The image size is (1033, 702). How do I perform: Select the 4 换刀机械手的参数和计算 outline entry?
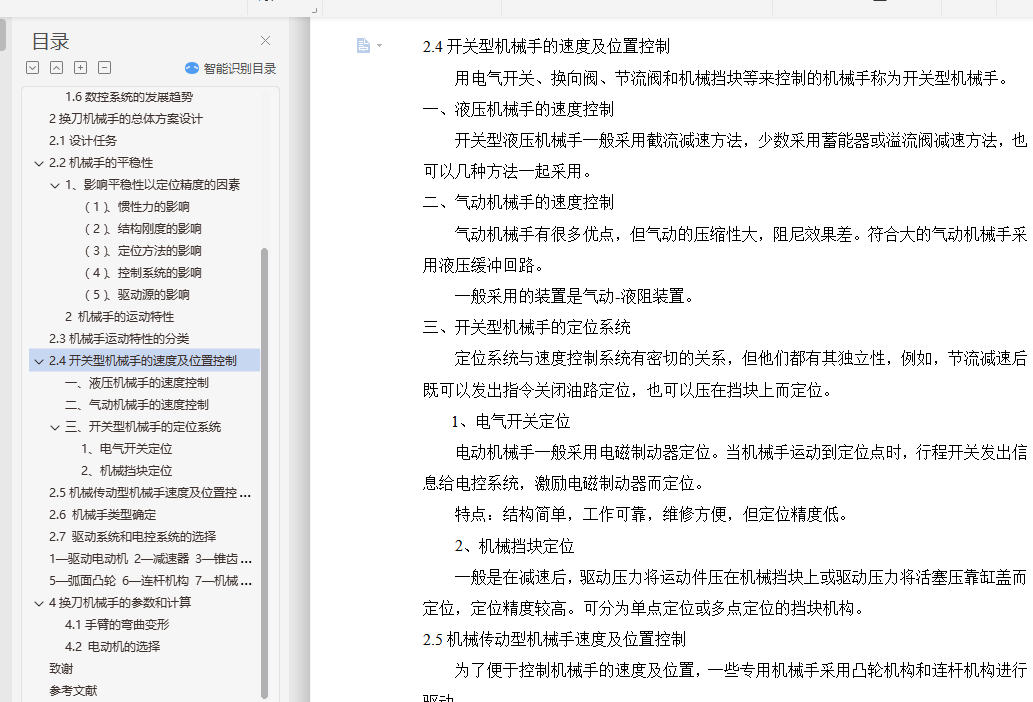[x=120, y=603]
